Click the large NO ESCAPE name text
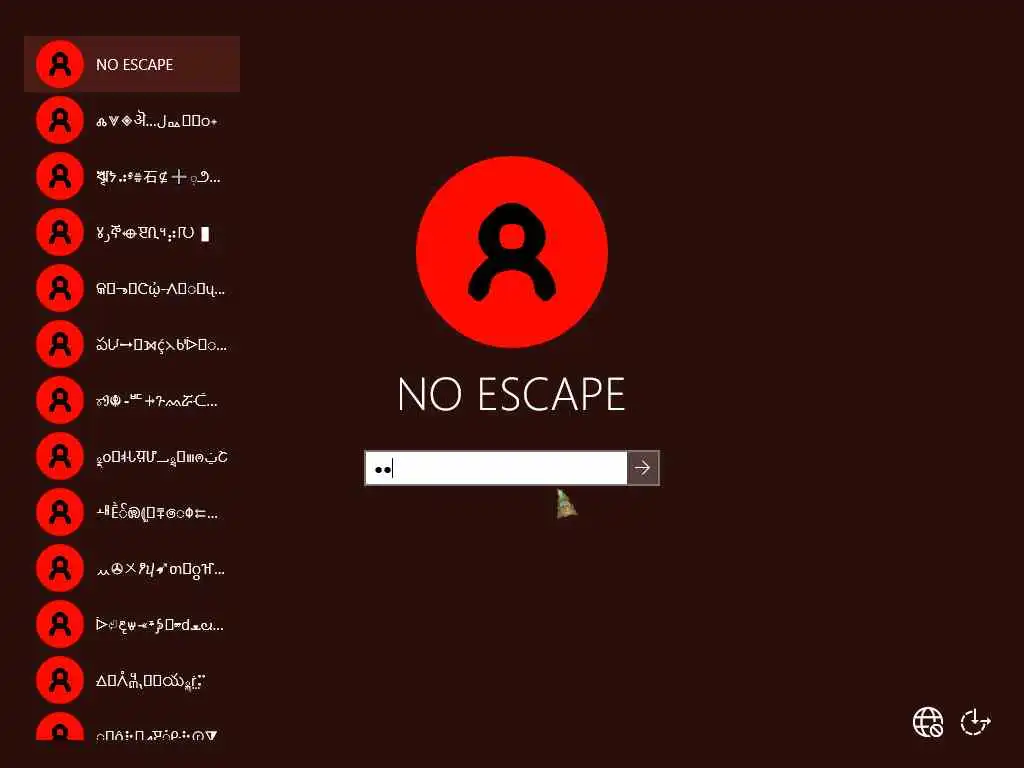This screenshot has width=1024, height=768. tap(511, 394)
